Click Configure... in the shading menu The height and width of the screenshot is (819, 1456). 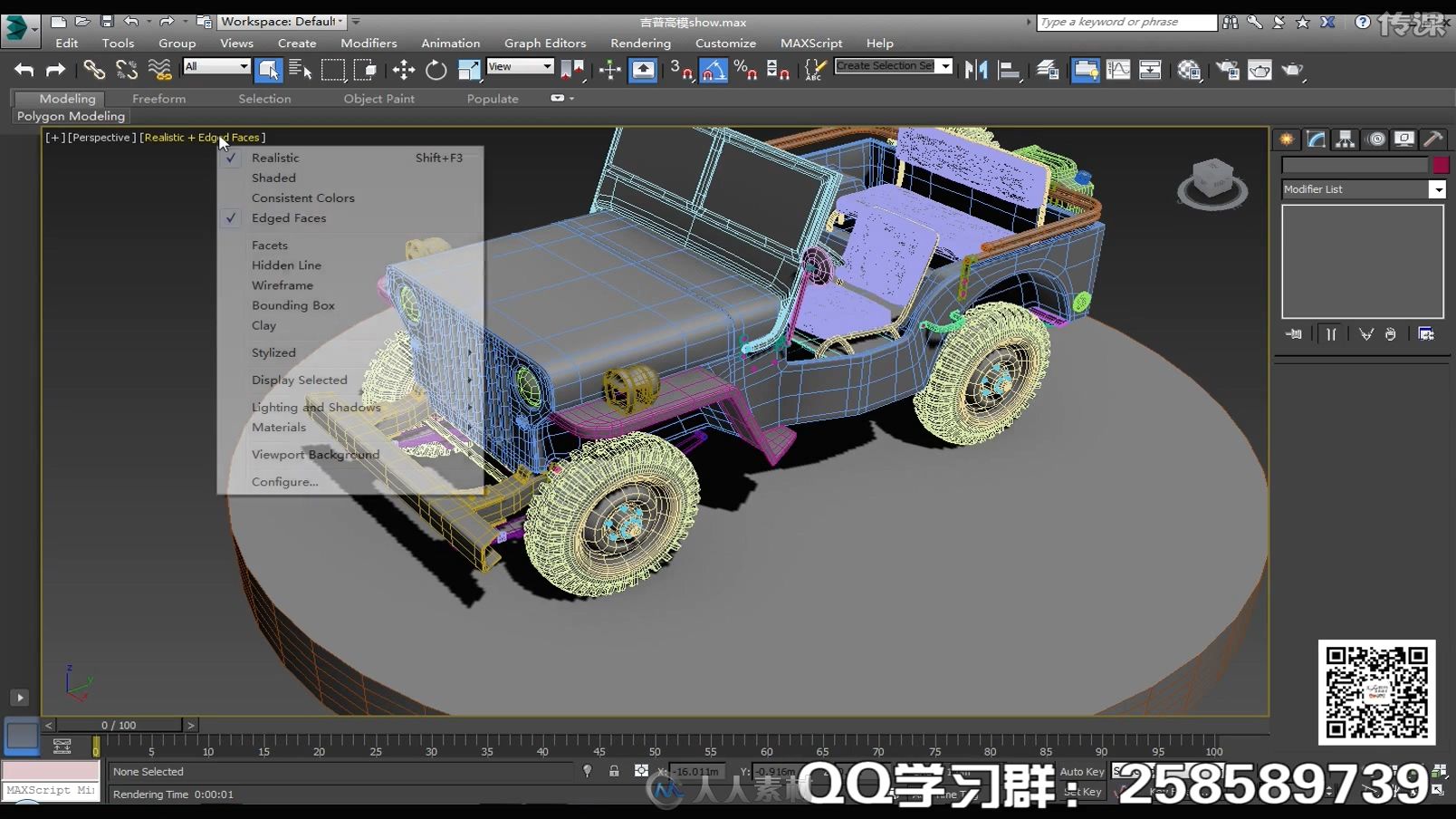(285, 482)
